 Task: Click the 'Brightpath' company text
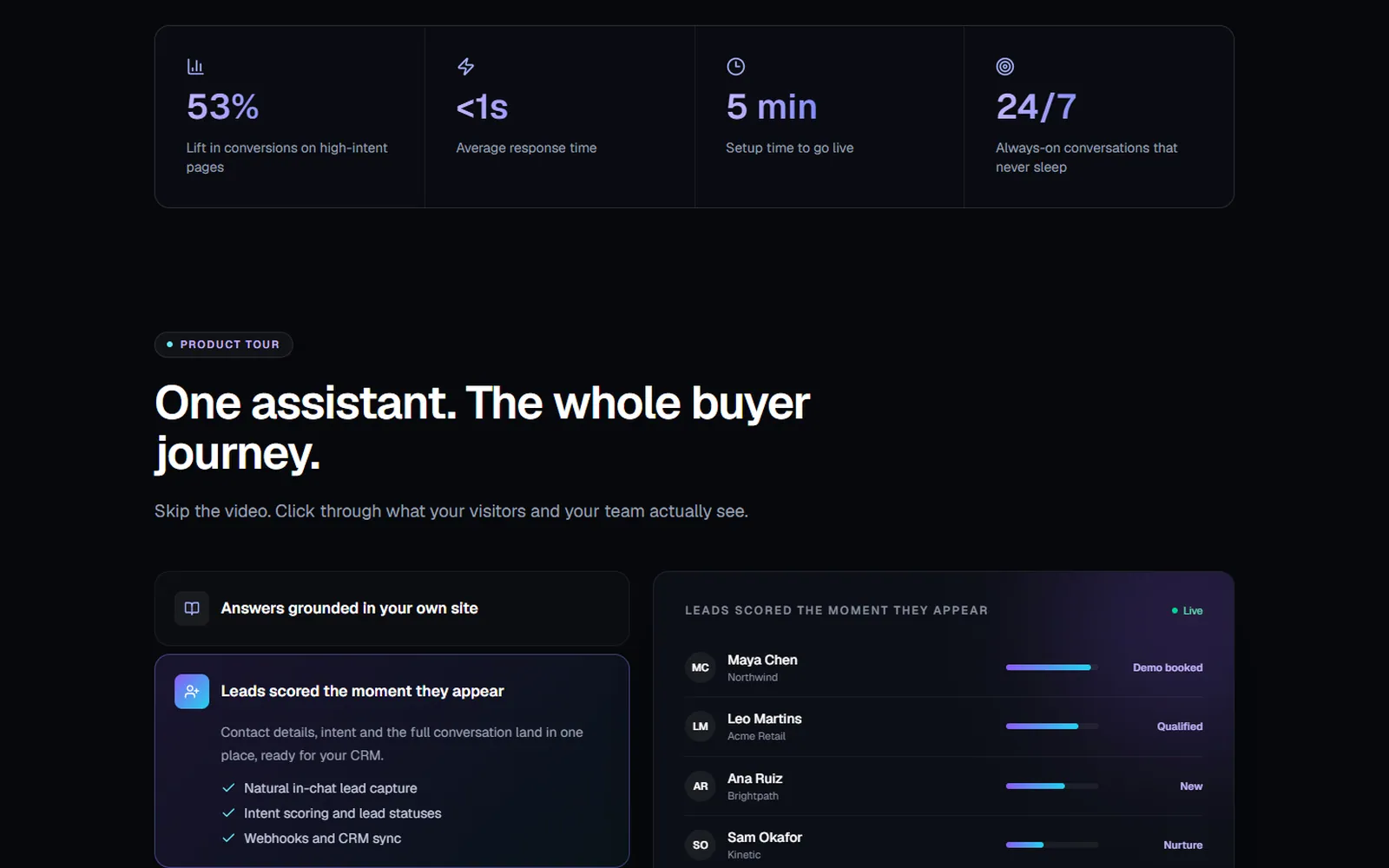pos(753,797)
